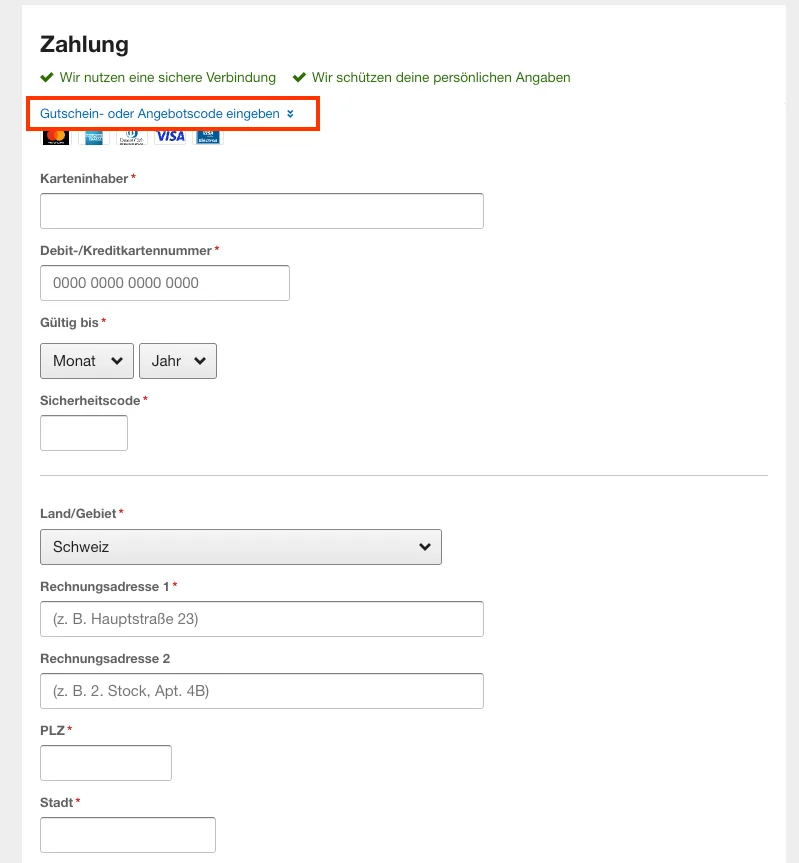Click the Visa Electron logo icon
This screenshot has width=799, height=863.
coord(208,137)
